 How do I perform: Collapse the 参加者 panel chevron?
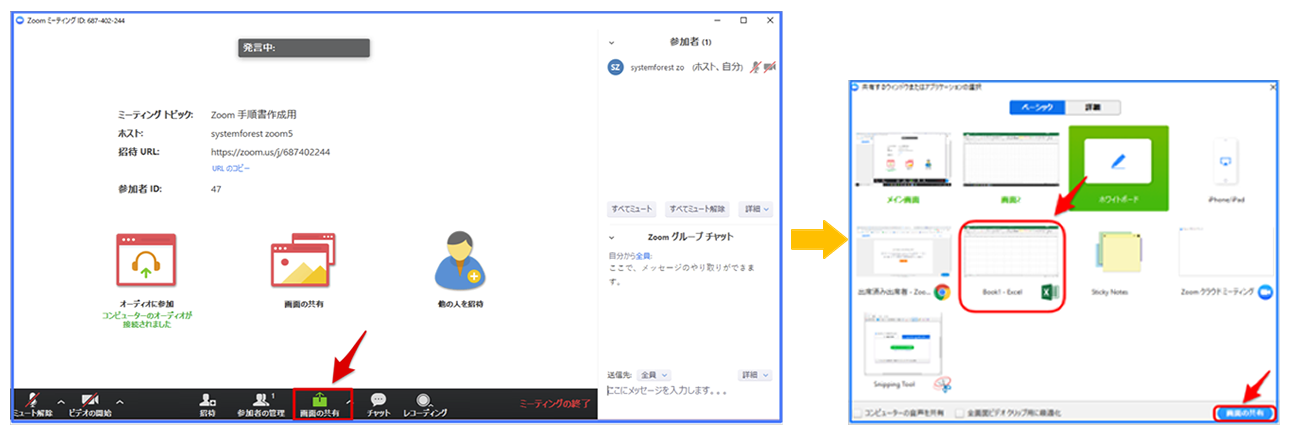[611, 42]
